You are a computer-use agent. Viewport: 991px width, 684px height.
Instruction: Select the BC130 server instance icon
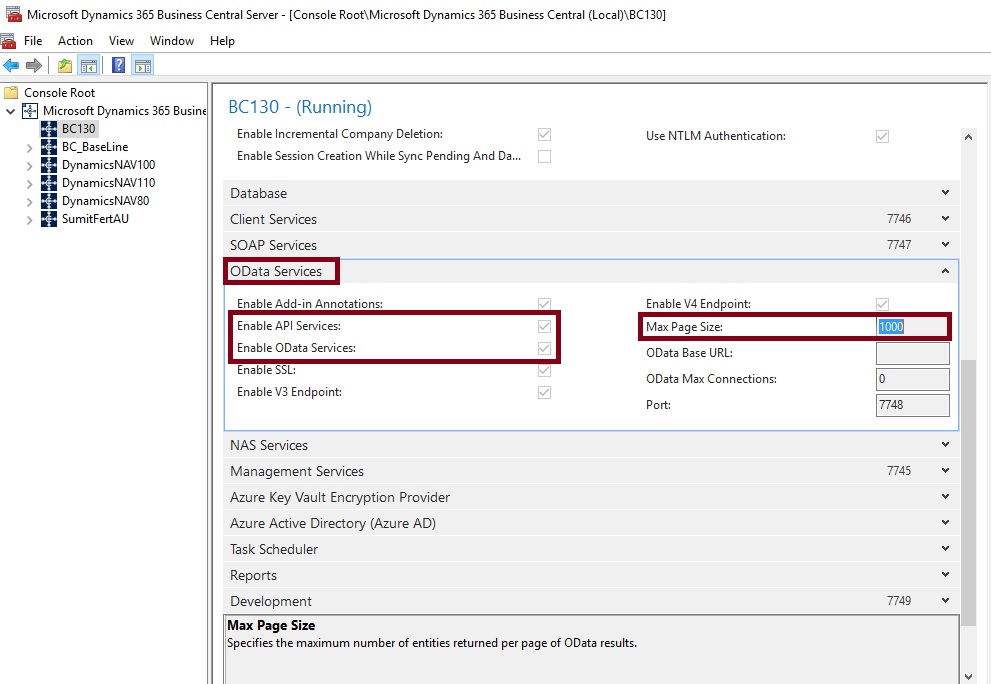click(49, 129)
